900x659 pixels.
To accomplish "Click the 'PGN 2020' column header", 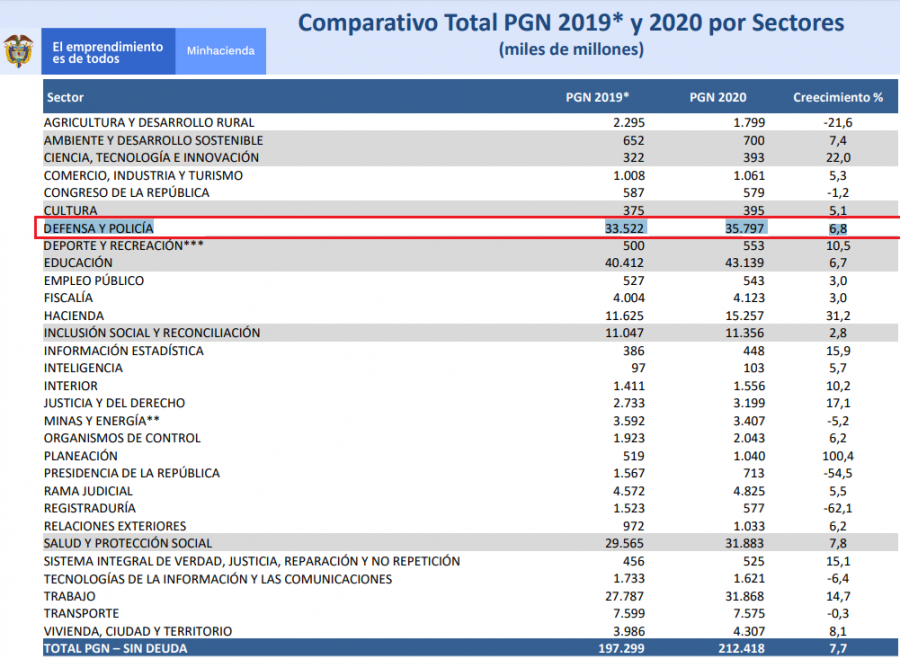I will pos(717,98).
